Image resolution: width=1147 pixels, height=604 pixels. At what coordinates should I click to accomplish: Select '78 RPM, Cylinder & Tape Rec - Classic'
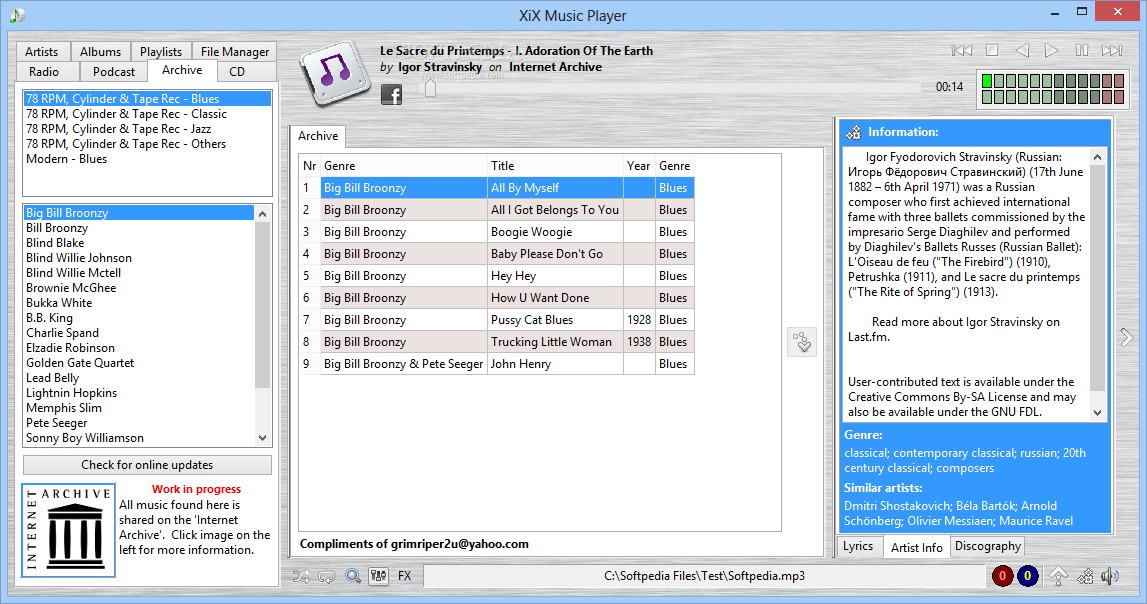tap(147, 114)
